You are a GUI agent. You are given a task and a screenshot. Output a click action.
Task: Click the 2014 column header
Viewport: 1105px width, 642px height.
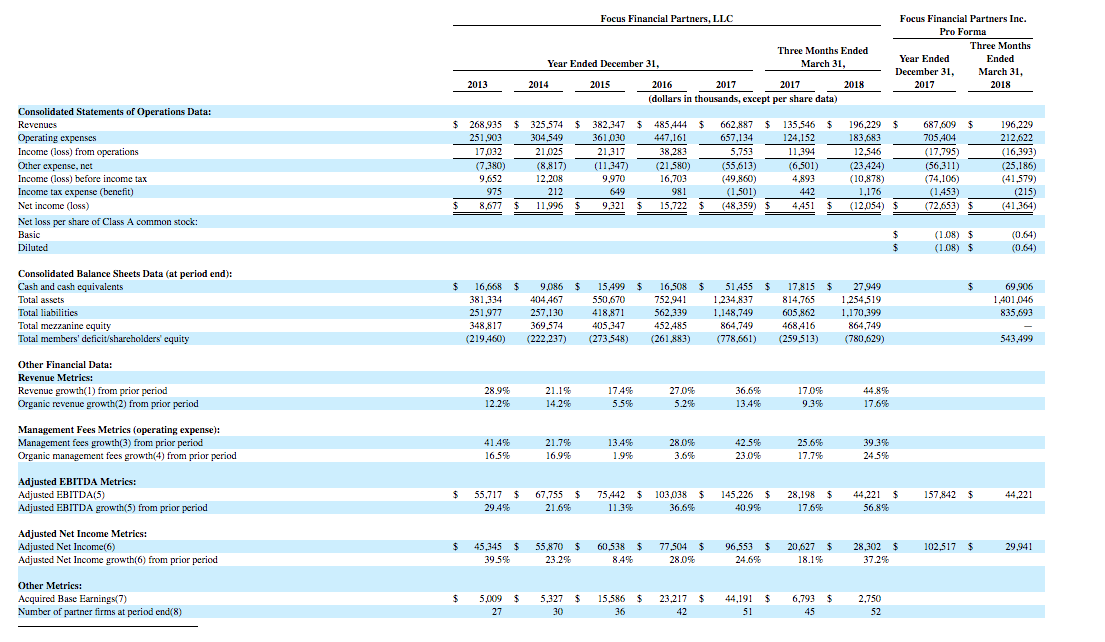click(x=538, y=85)
